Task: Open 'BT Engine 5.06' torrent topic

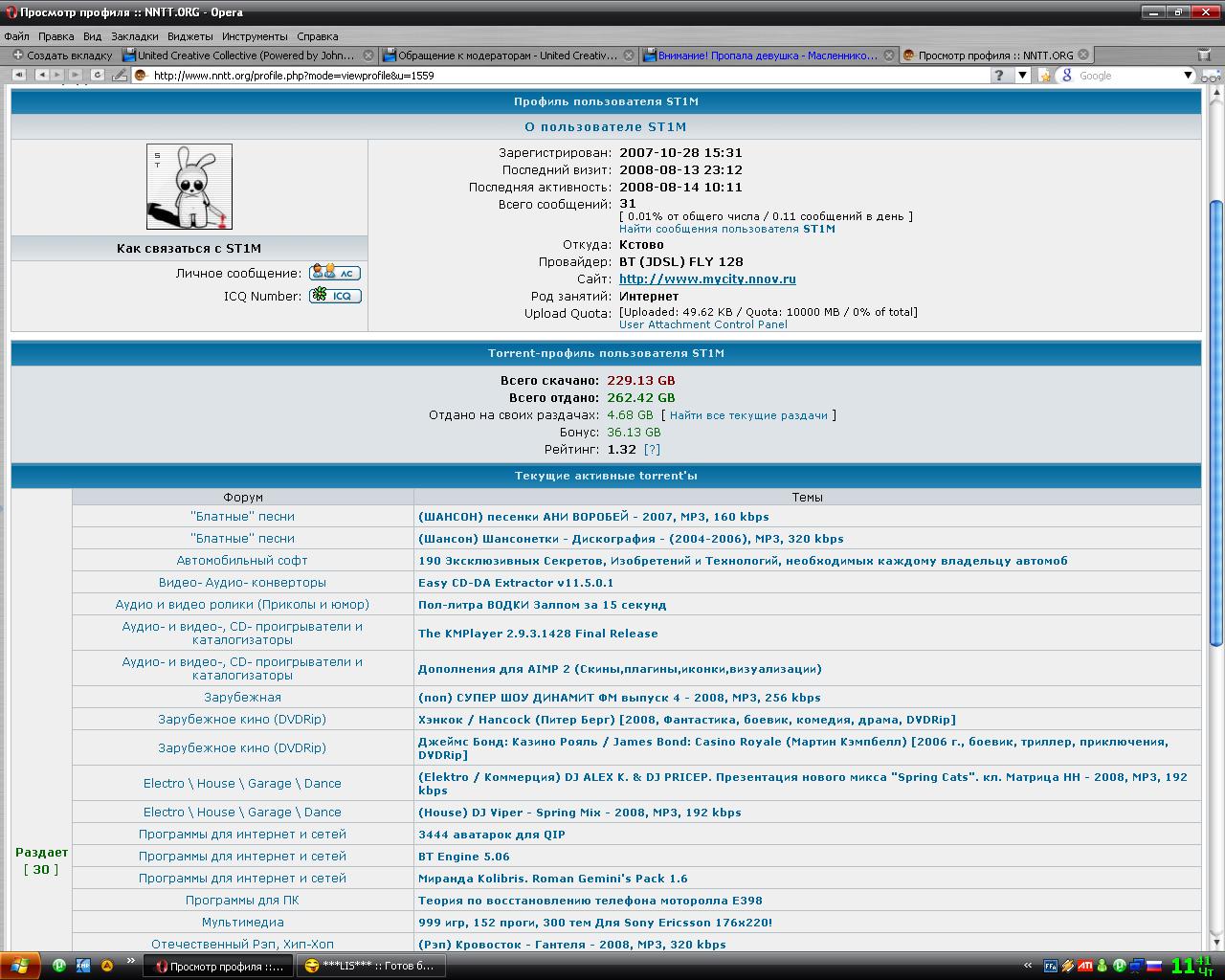Action: [464, 857]
